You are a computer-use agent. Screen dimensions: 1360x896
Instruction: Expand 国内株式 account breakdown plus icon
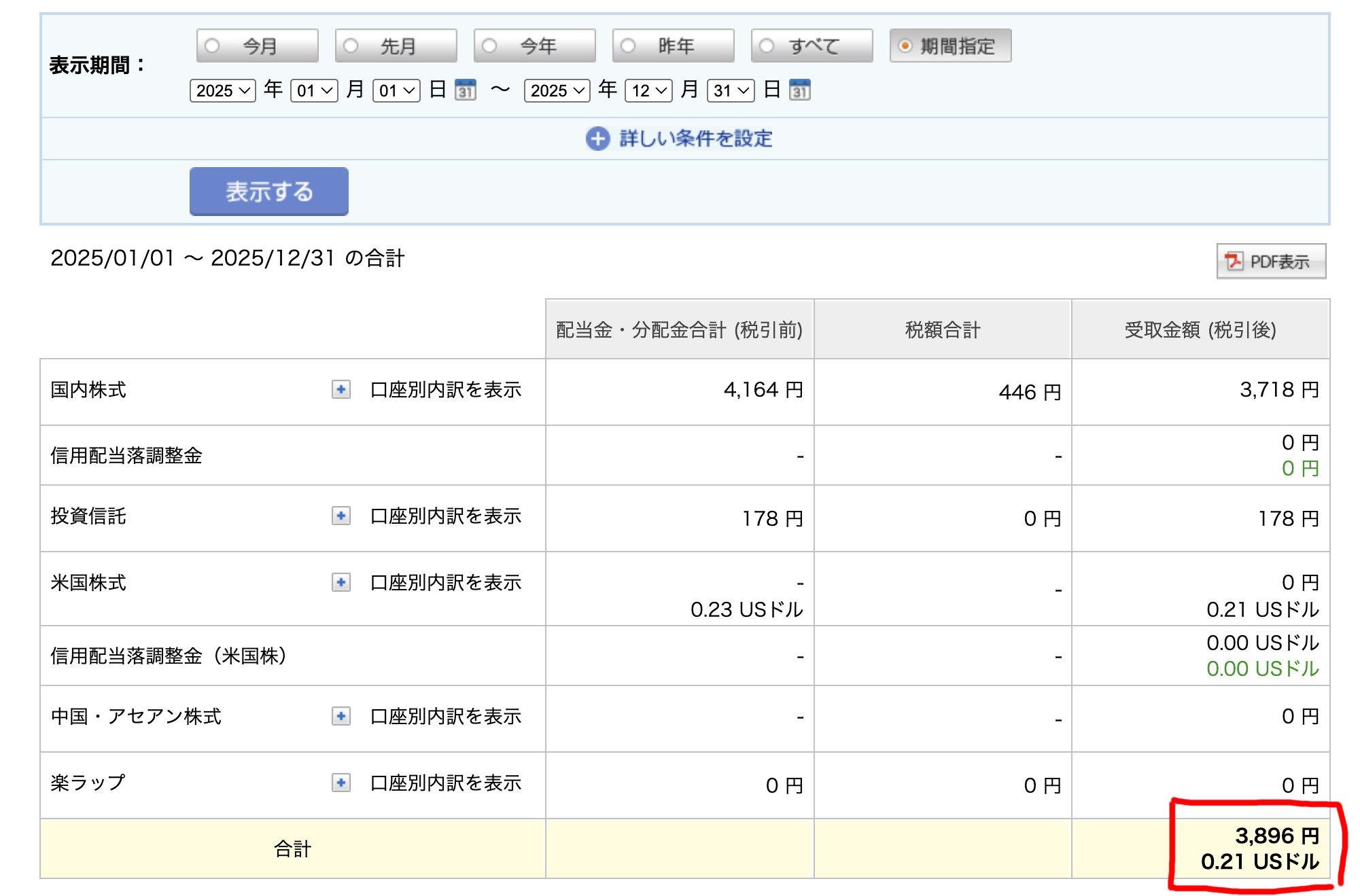click(x=341, y=389)
